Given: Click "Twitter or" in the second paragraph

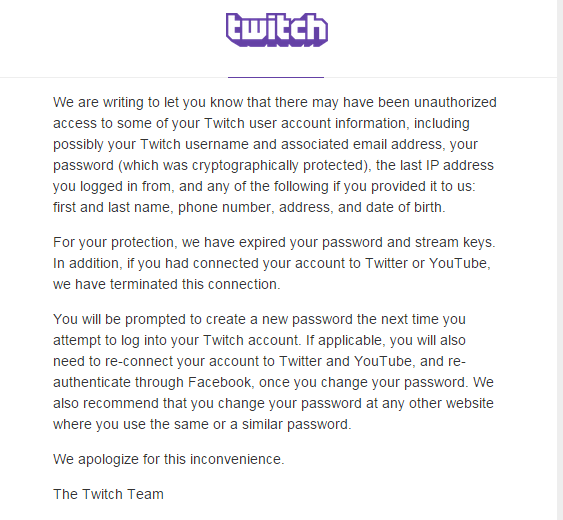Looking at the screenshot, I should pyautogui.click(x=395, y=263).
